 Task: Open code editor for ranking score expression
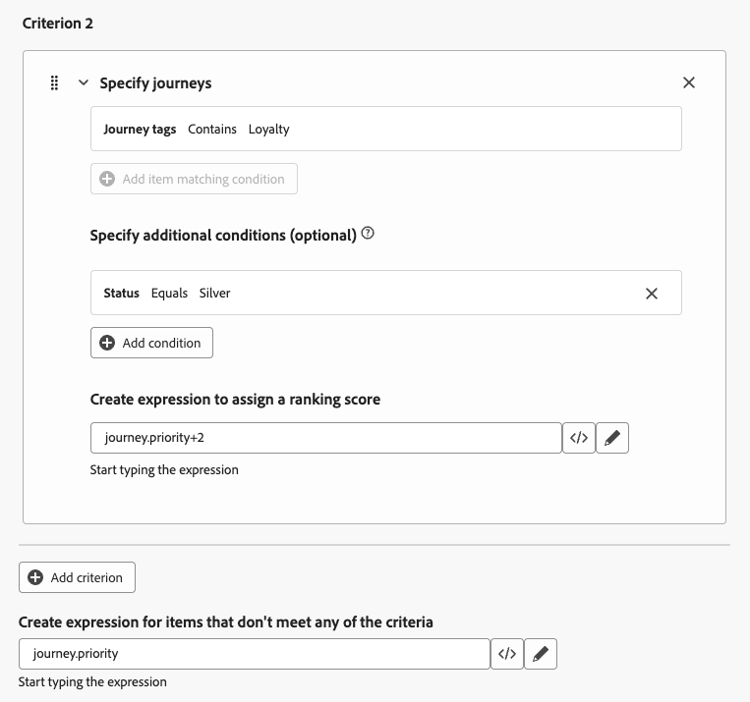pos(579,438)
